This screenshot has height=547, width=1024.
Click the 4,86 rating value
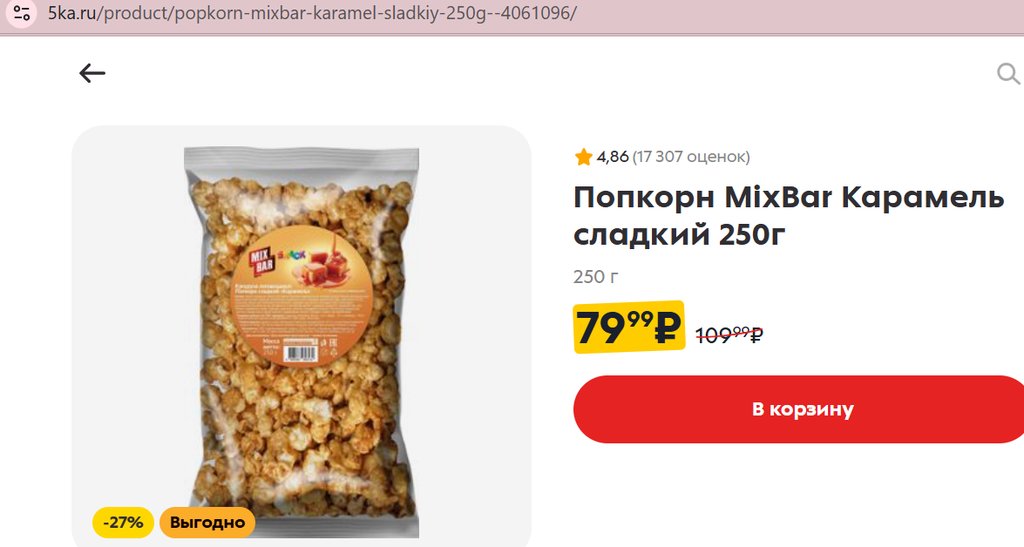click(x=612, y=157)
